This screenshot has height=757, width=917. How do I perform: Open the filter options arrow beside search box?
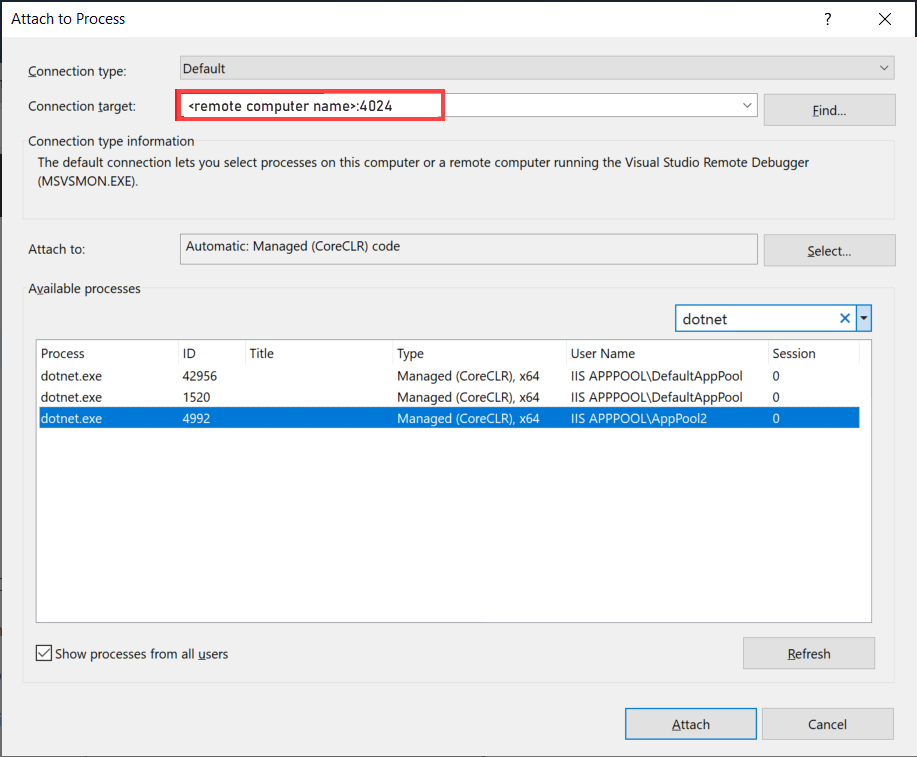point(863,317)
